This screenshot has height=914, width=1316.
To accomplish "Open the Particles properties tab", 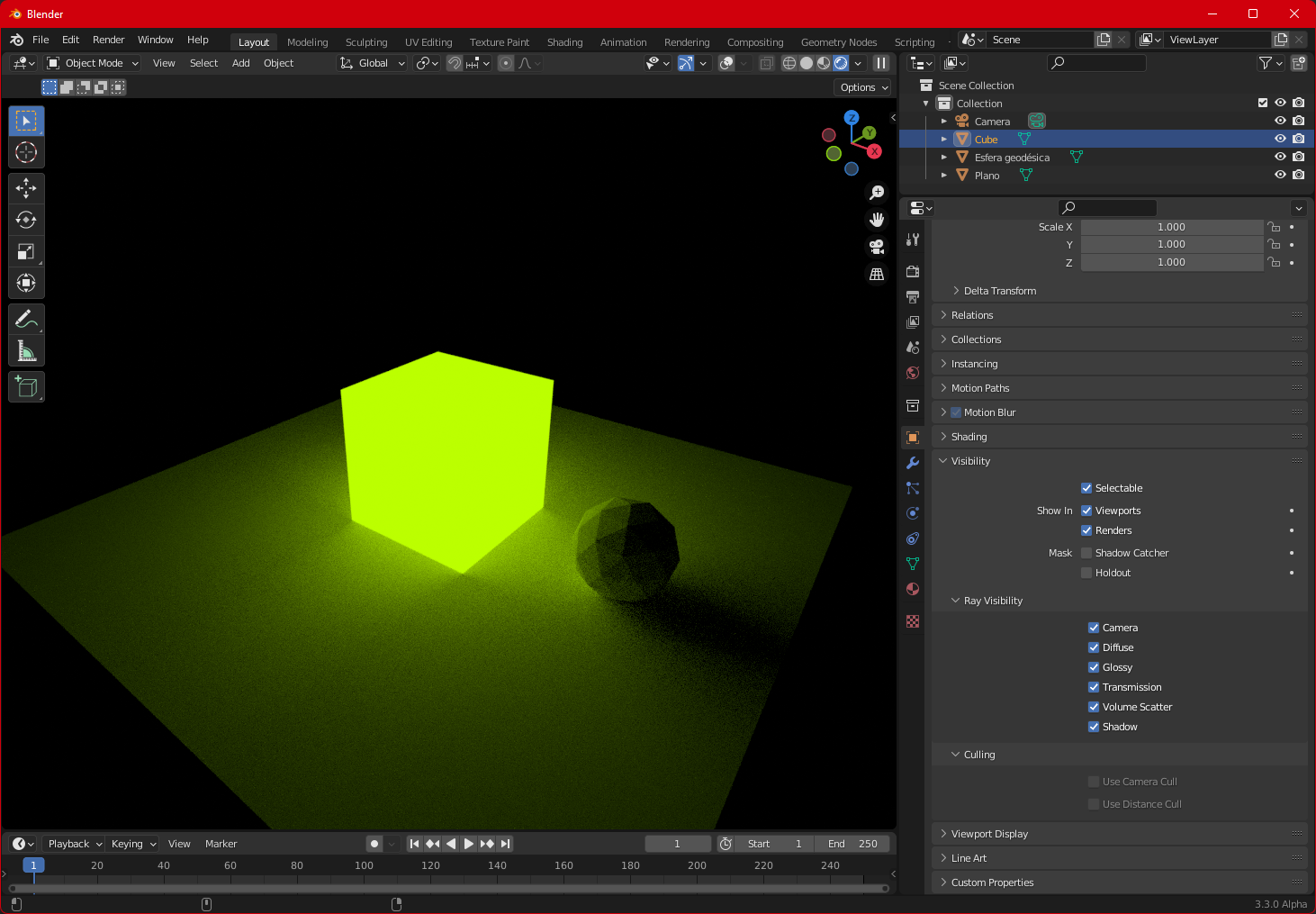I will 913,488.
